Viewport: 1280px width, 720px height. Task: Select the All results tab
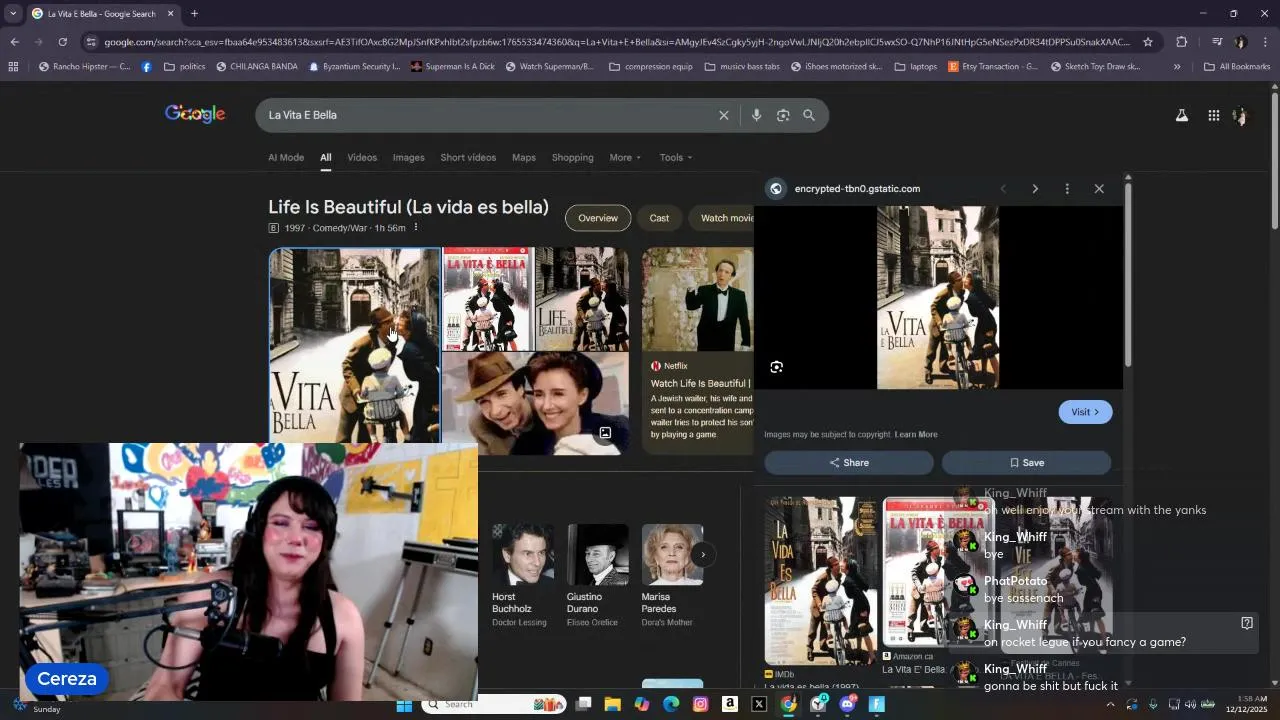point(325,157)
